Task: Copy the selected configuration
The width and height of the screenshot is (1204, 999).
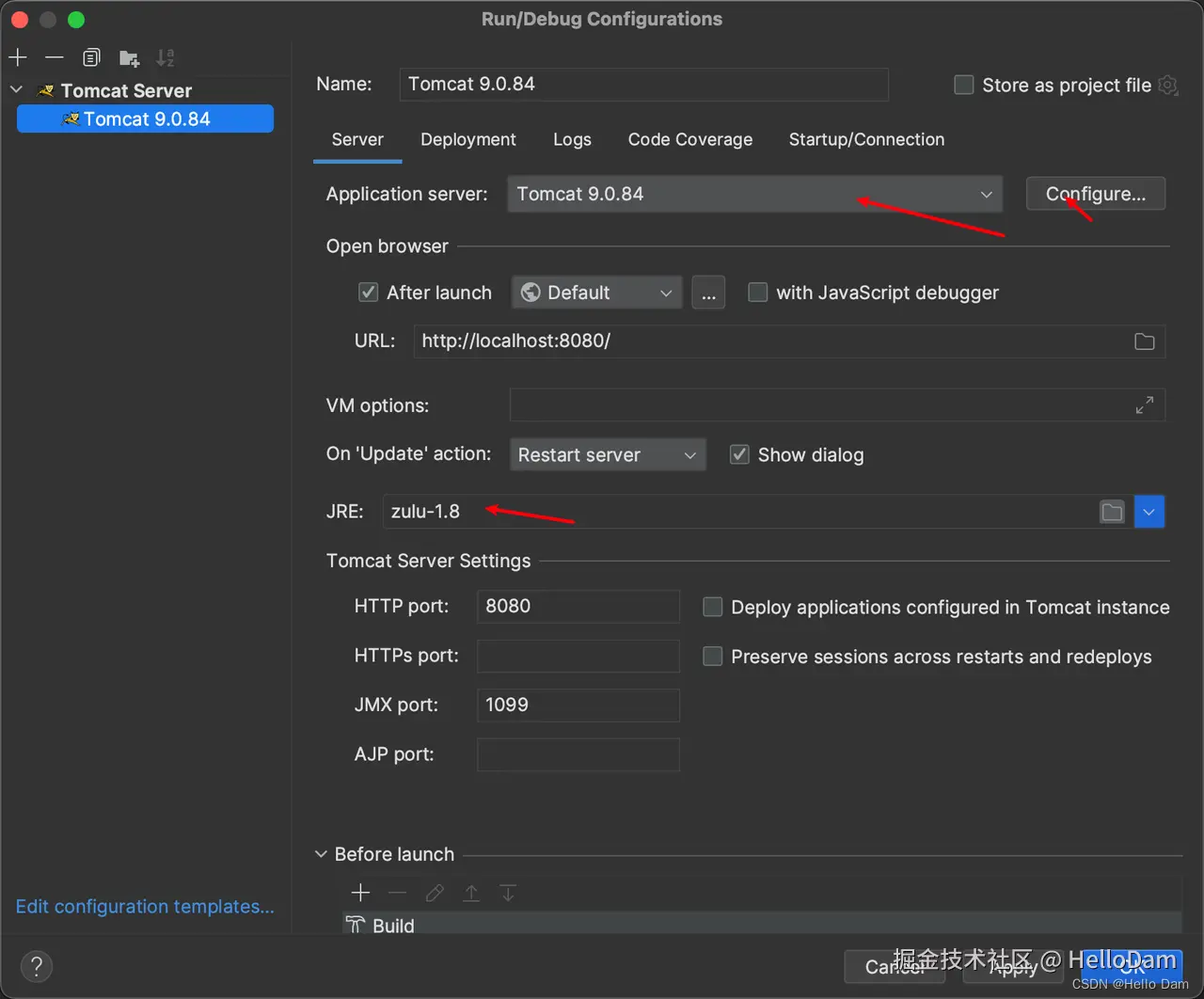Action: tap(91, 57)
